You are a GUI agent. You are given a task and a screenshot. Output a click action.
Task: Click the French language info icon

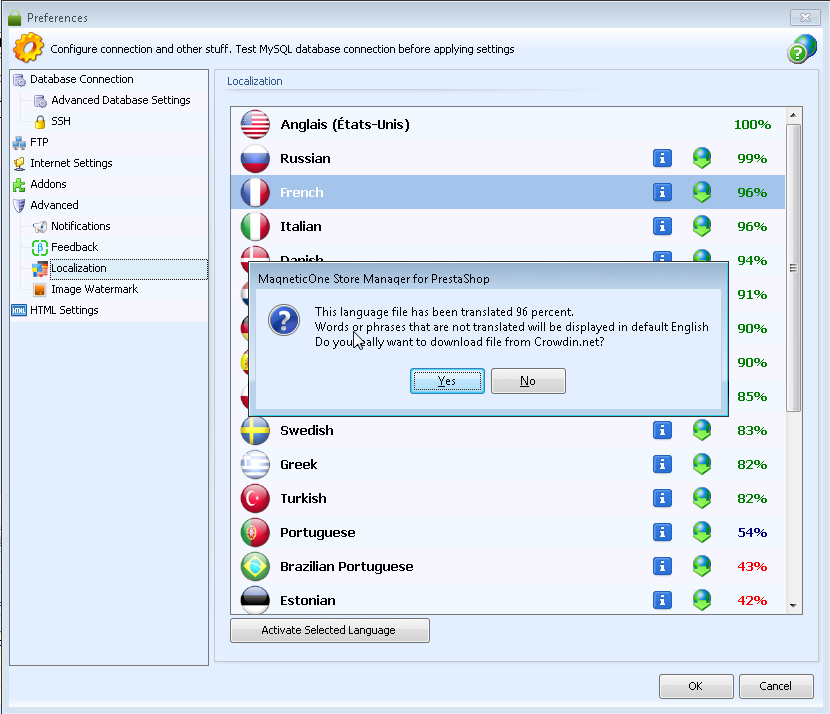click(662, 192)
